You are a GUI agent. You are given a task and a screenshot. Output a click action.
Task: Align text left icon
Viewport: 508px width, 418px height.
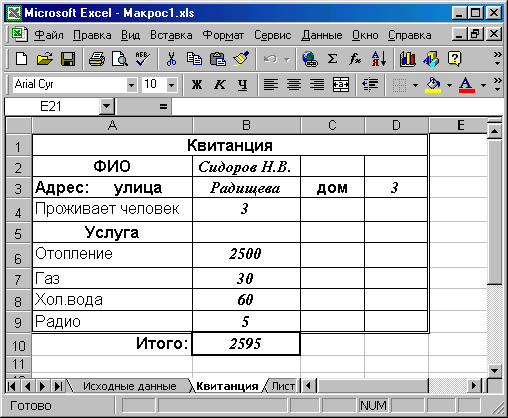(x=271, y=85)
